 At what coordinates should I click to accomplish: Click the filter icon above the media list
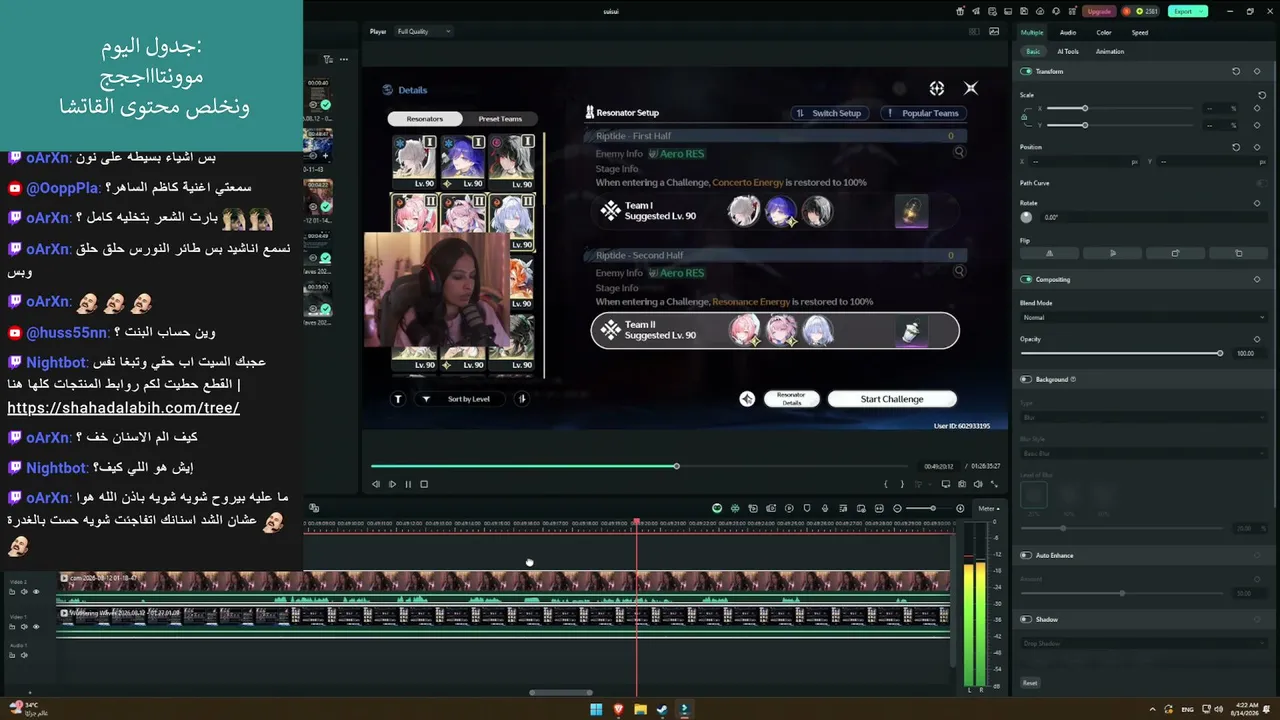click(x=327, y=59)
